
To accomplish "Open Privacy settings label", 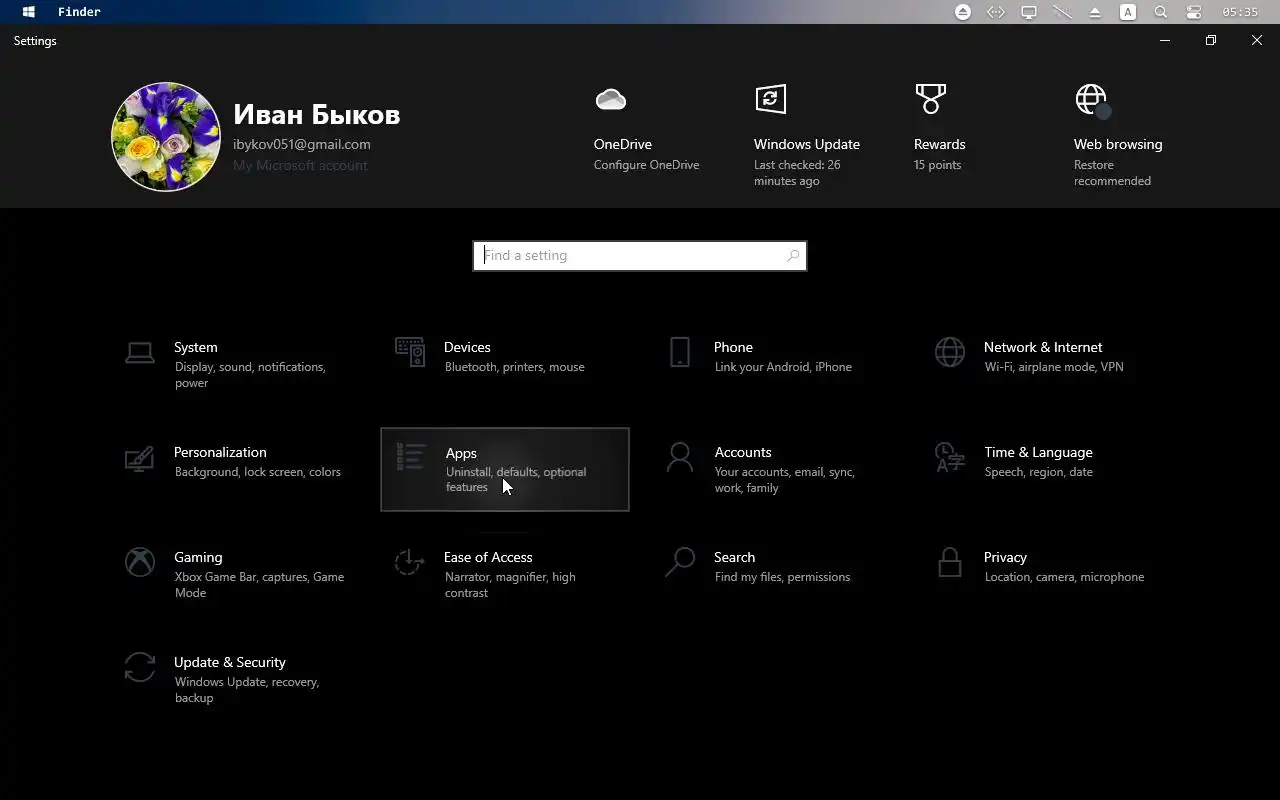I will point(1005,557).
